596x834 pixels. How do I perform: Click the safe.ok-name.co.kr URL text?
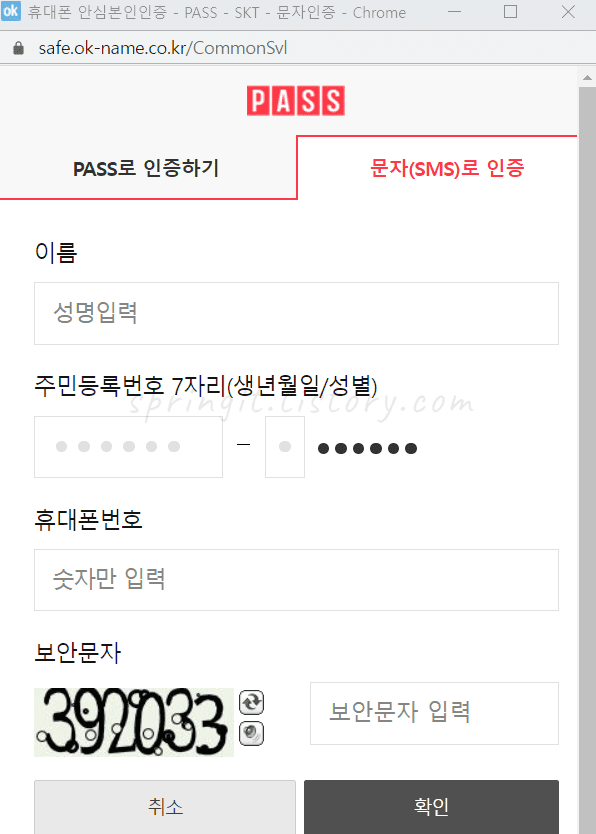click(x=162, y=48)
